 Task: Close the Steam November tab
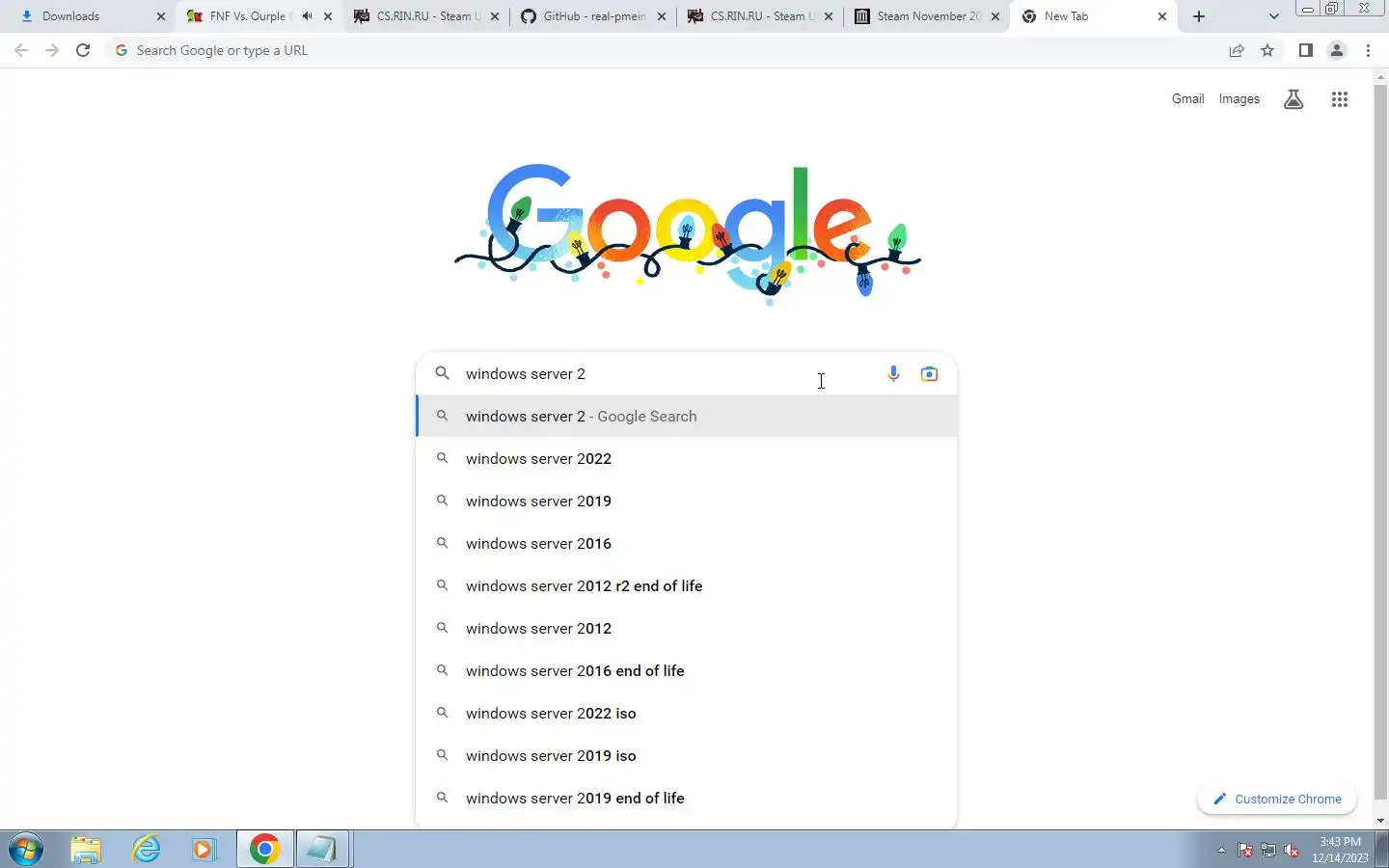click(x=995, y=16)
